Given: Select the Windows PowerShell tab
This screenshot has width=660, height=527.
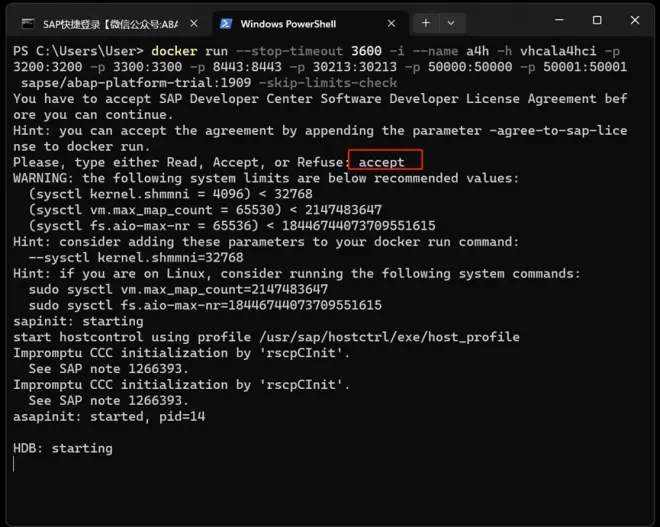Looking at the screenshot, I should pyautogui.click(x=311, y=24).
